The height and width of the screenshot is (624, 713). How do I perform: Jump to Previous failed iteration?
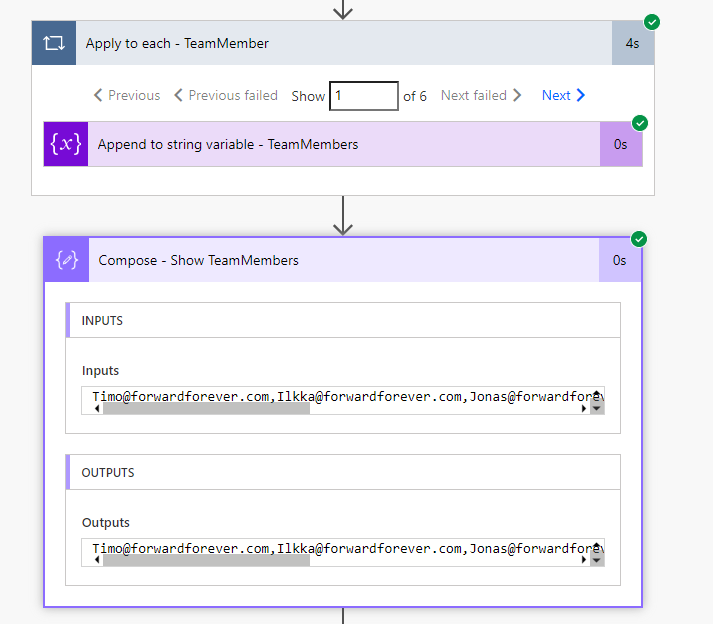[x=226, y=96]
